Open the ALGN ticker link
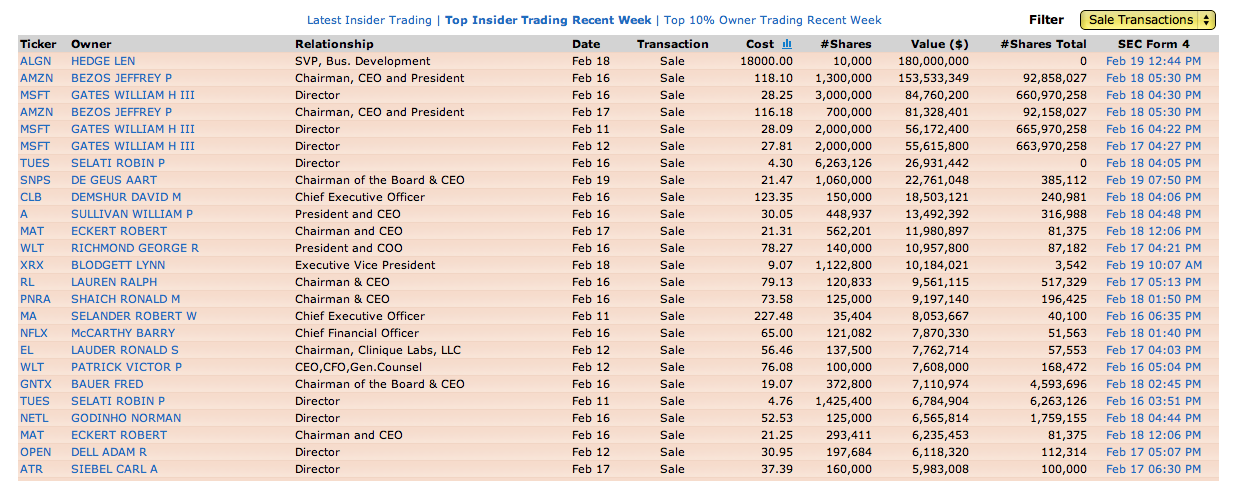This screenshot has height=481, width=1239. [36, 61]
